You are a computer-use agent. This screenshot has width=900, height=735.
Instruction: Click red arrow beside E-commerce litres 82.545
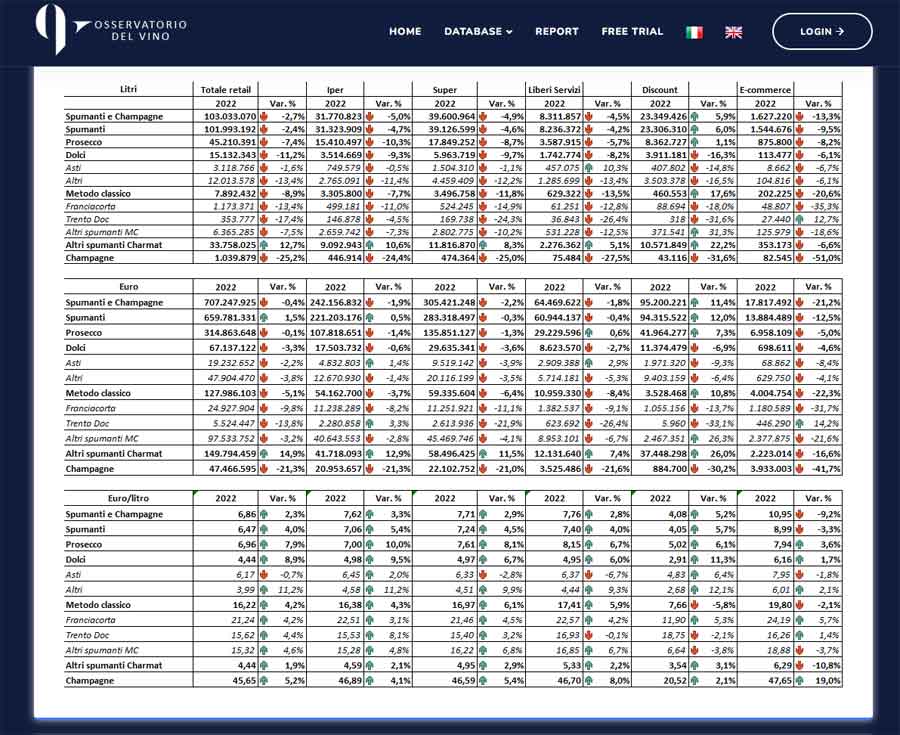pos(800,258)
